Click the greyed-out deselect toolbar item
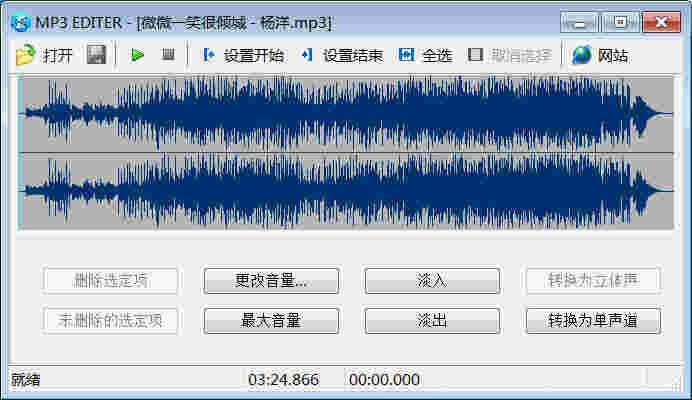This screenshot has width=692, height=400. (x=509, y=56)
